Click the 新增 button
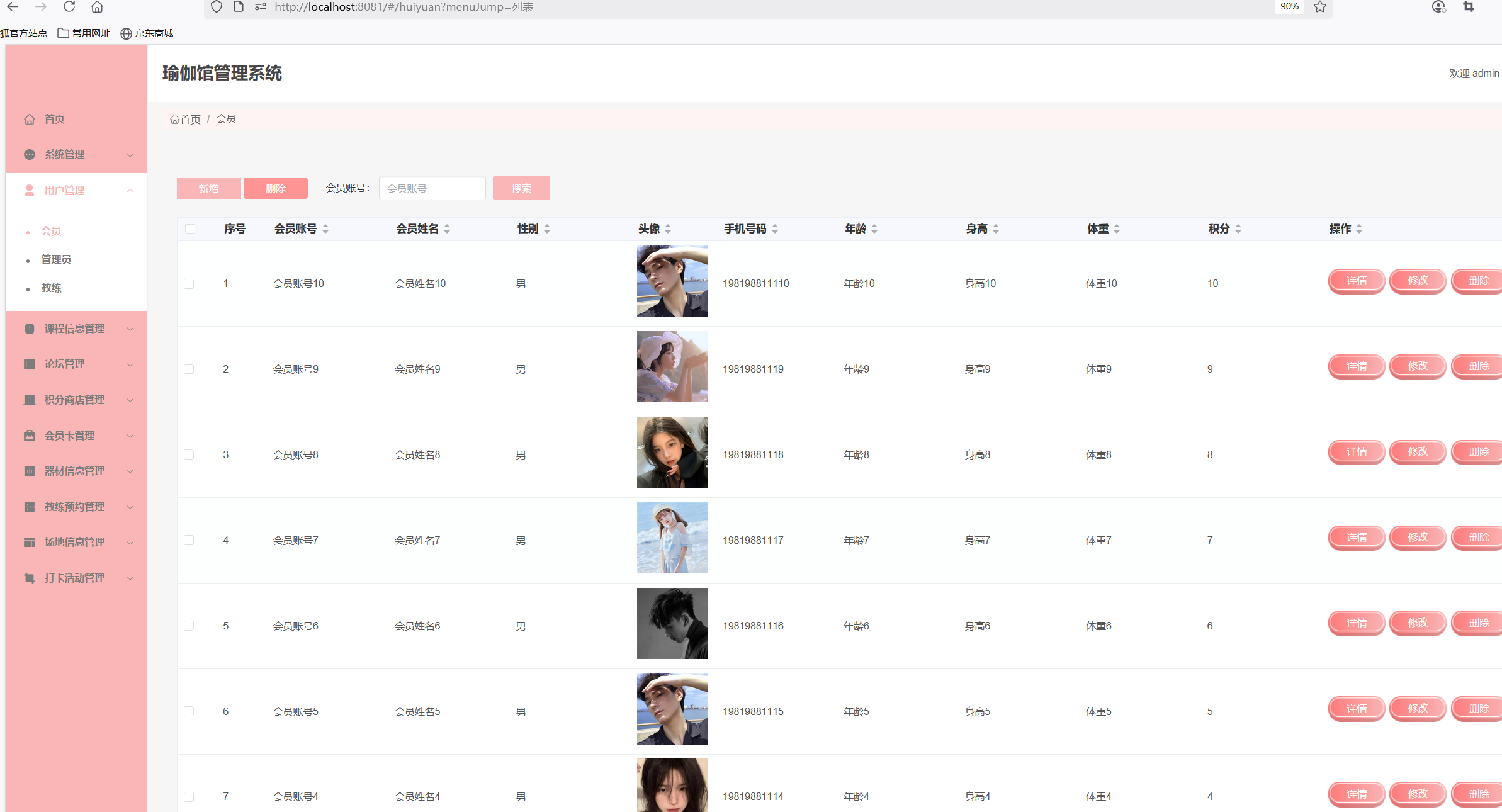1502x812 pixels. tap(208, 188)
